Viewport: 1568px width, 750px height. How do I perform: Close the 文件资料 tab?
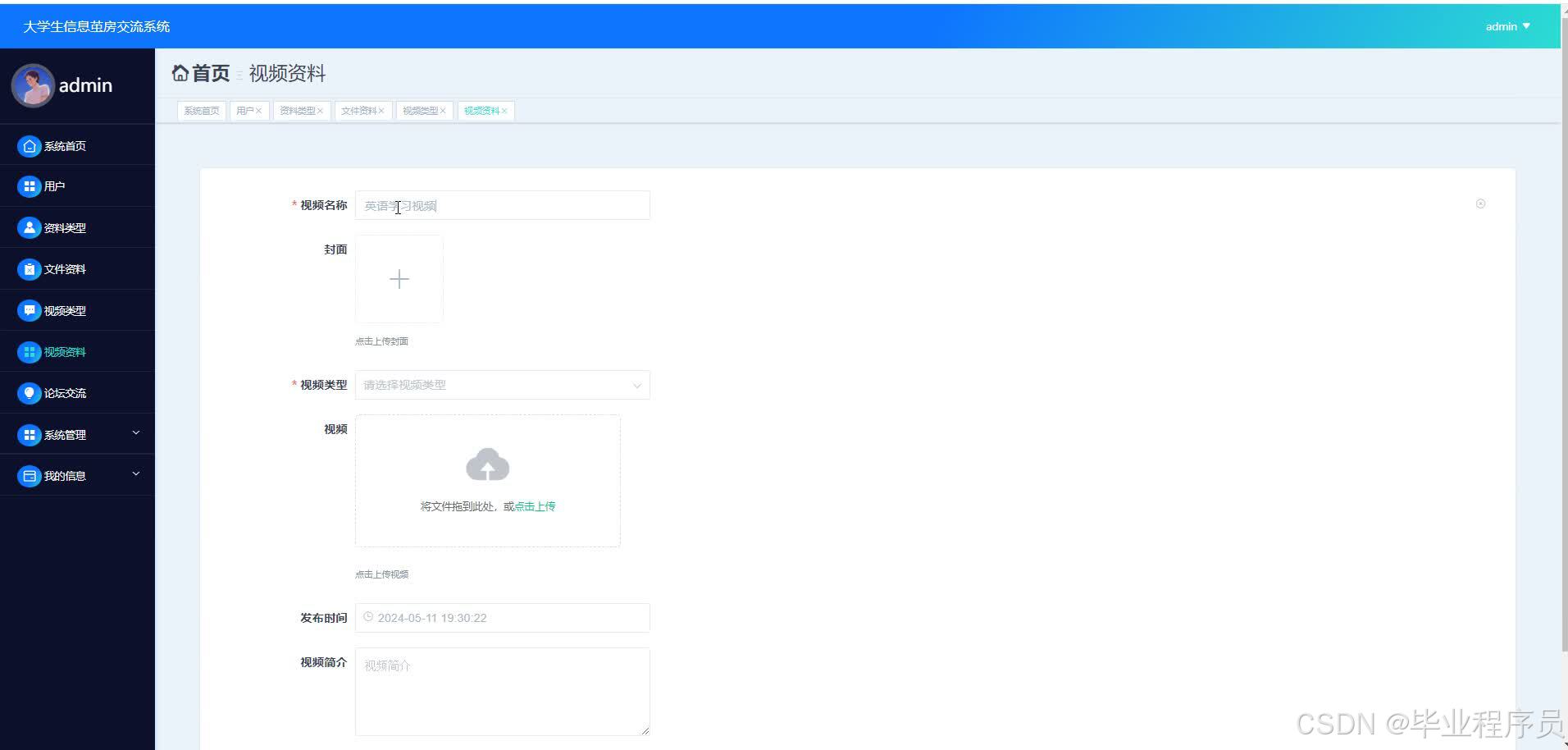tap(381, 111)
